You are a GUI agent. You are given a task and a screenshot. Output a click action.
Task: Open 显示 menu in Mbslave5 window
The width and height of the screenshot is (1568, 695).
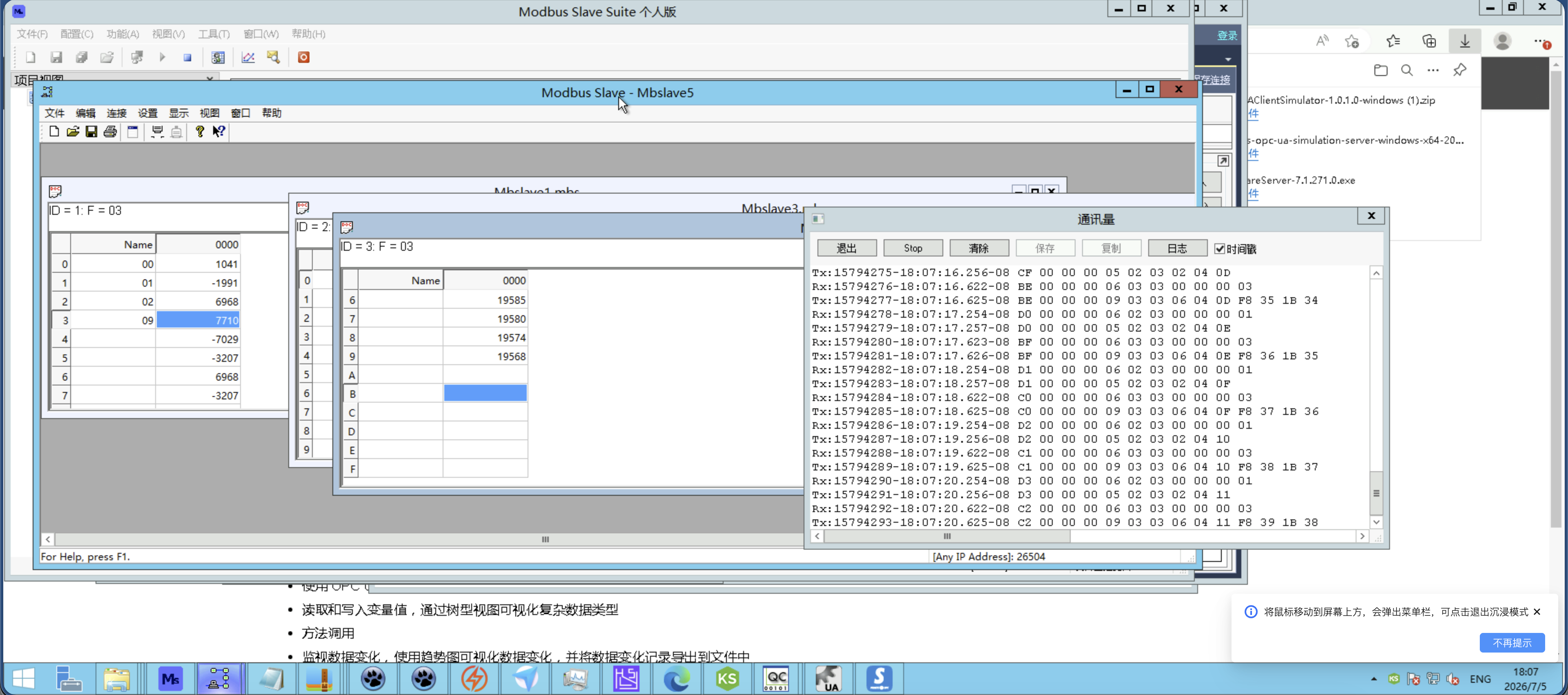tap(178, 113)
